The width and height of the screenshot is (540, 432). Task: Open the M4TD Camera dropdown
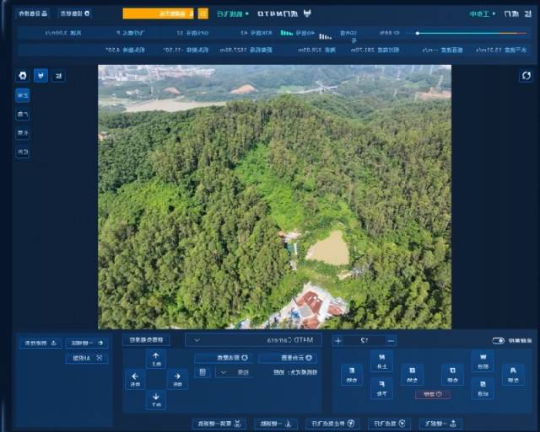(x=254, y=340)
